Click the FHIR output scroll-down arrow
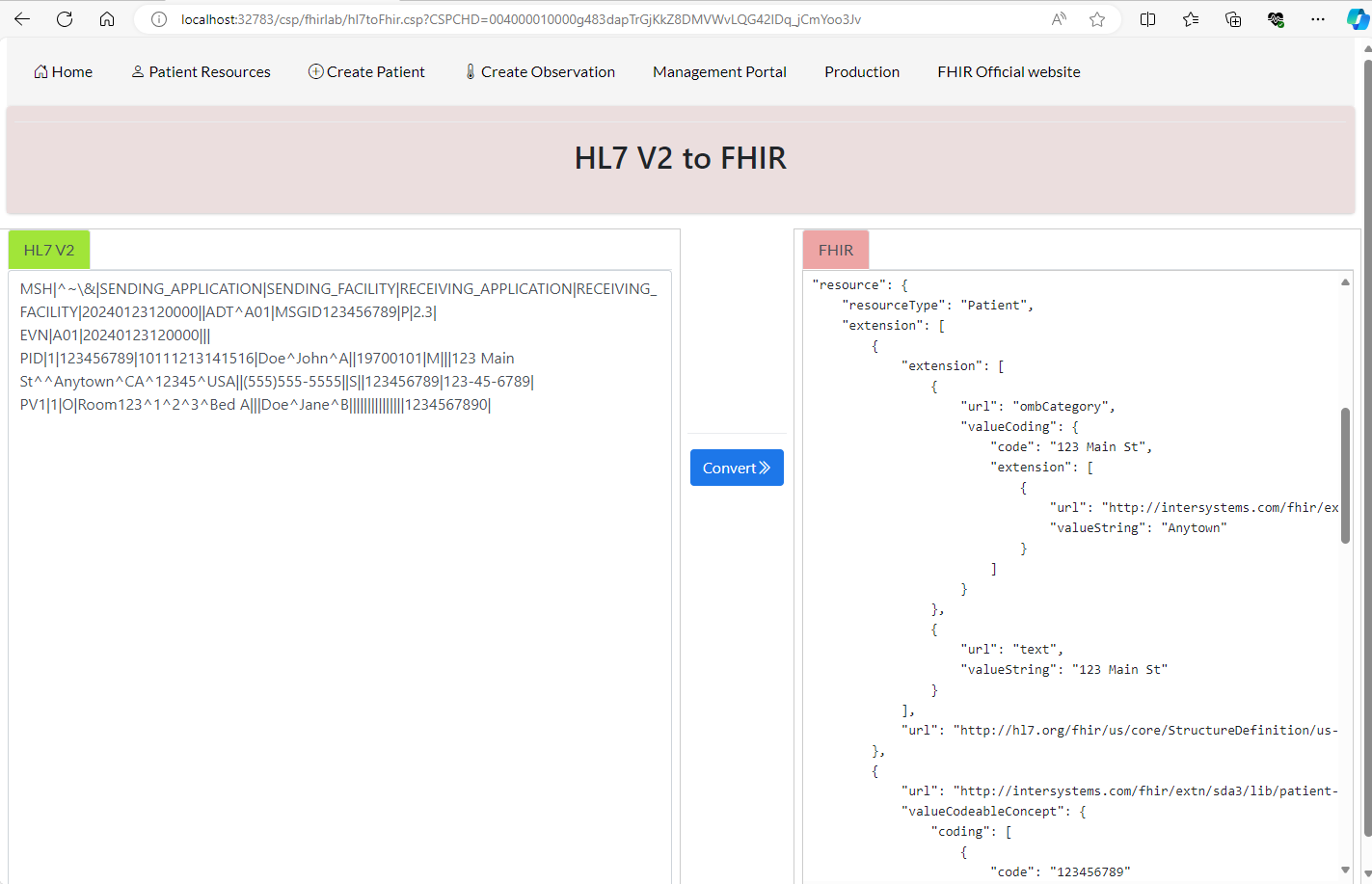Viewport: 1372px width, 884px height. point(1345,871)
